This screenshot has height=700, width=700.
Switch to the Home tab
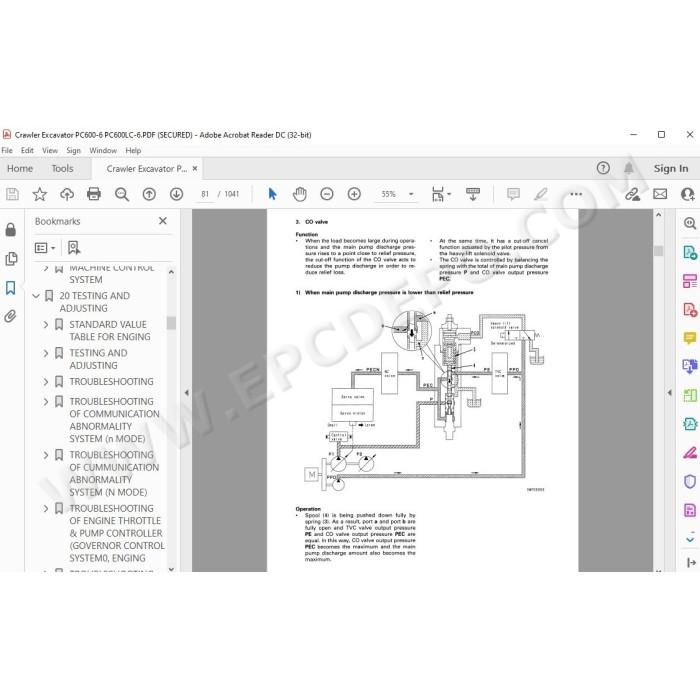point(20,168)
